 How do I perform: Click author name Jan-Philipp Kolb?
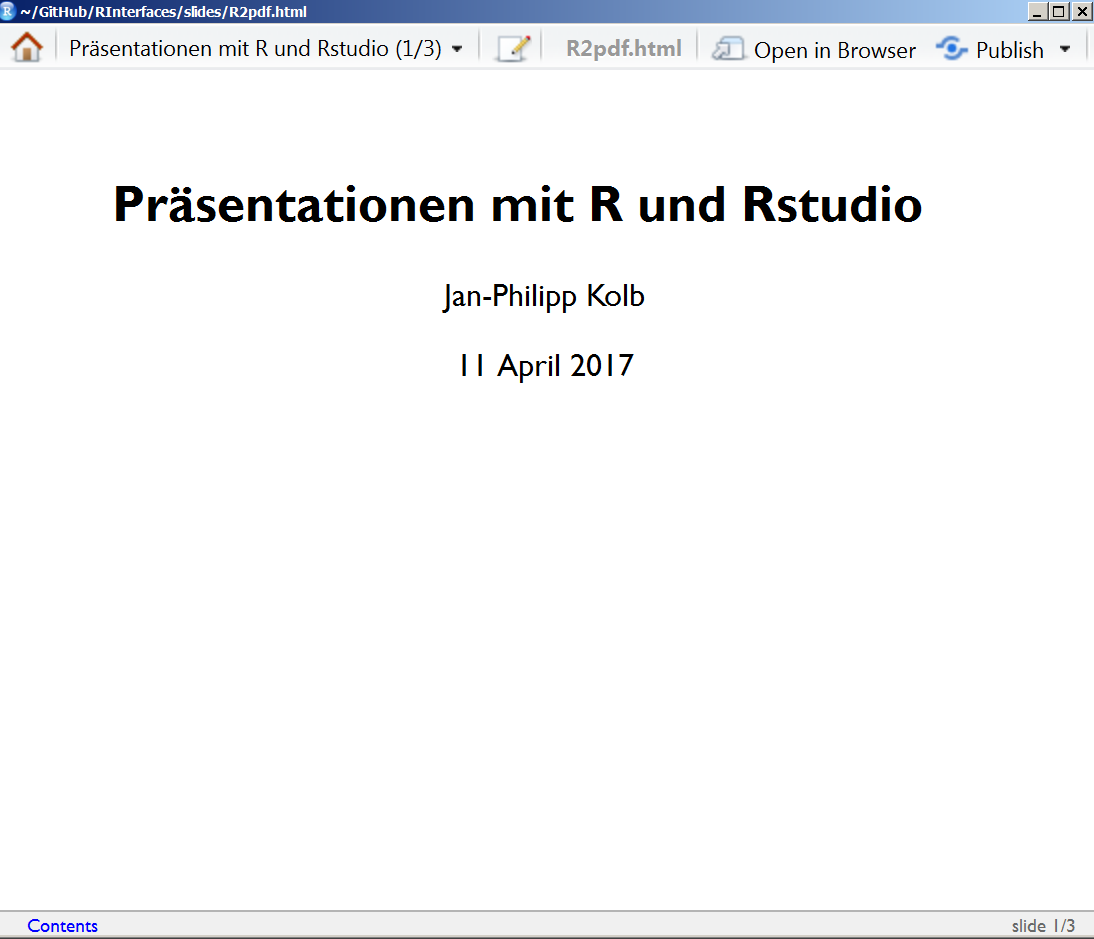544,296
